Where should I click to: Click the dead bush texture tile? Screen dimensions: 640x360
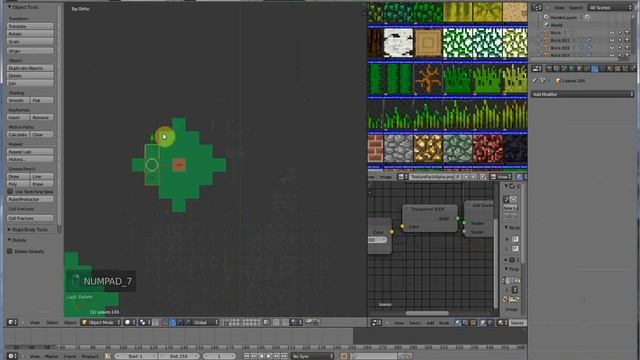[x=428, y=78]
